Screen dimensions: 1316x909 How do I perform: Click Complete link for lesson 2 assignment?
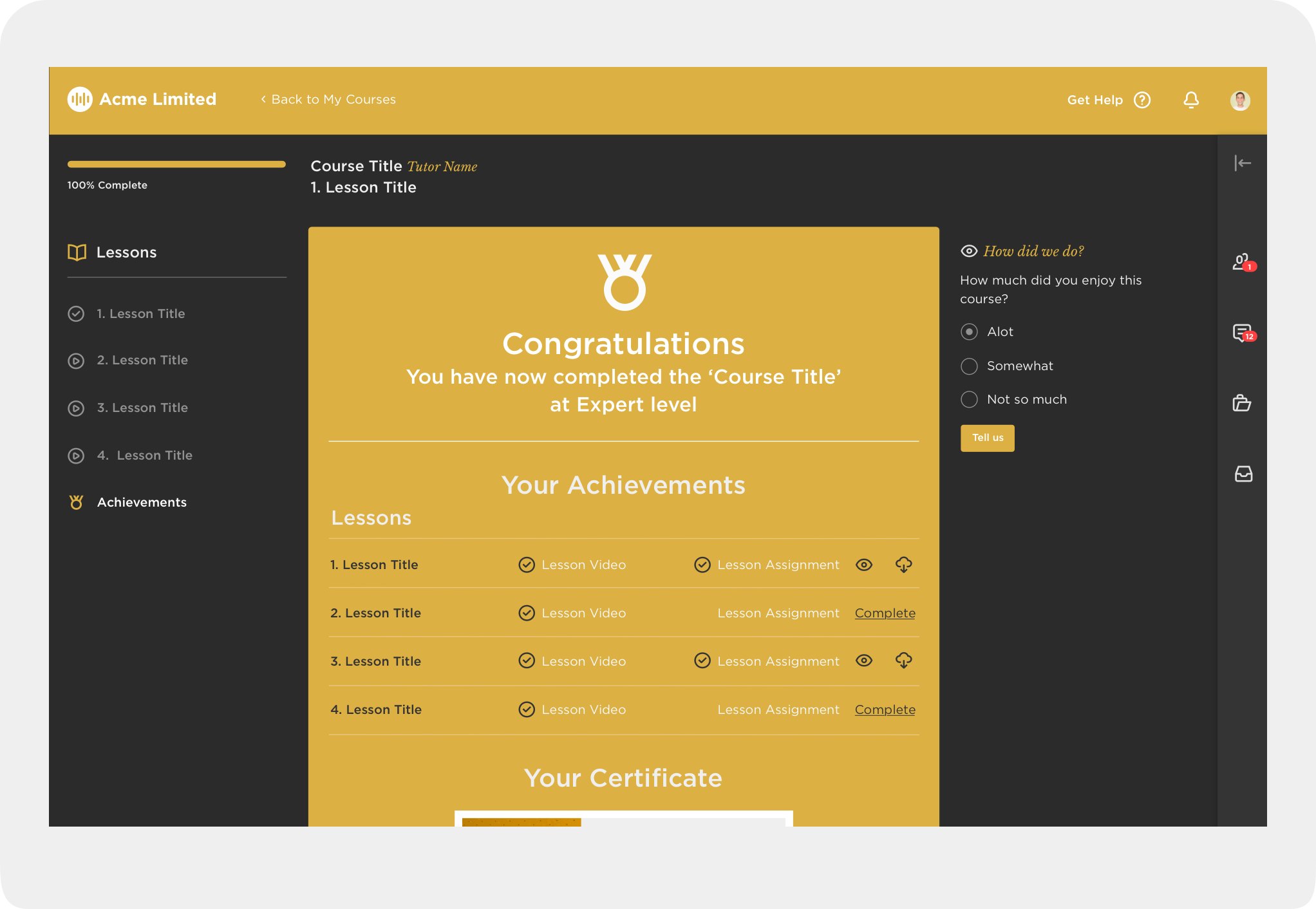(x=885, y=613)
